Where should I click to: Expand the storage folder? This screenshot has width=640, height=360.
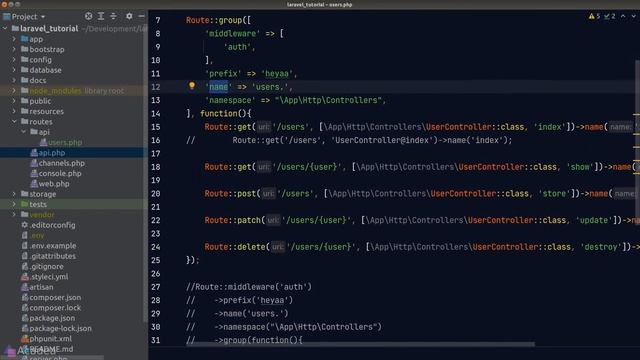pyautogui.click(x=14, y=194)
